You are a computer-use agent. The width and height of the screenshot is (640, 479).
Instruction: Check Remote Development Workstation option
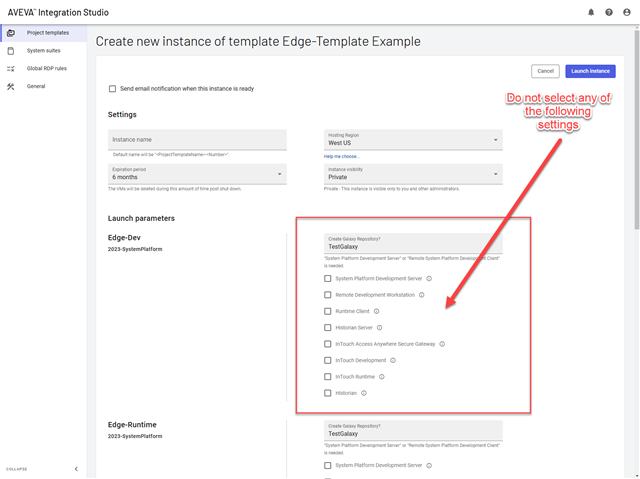tap(327, 295)
